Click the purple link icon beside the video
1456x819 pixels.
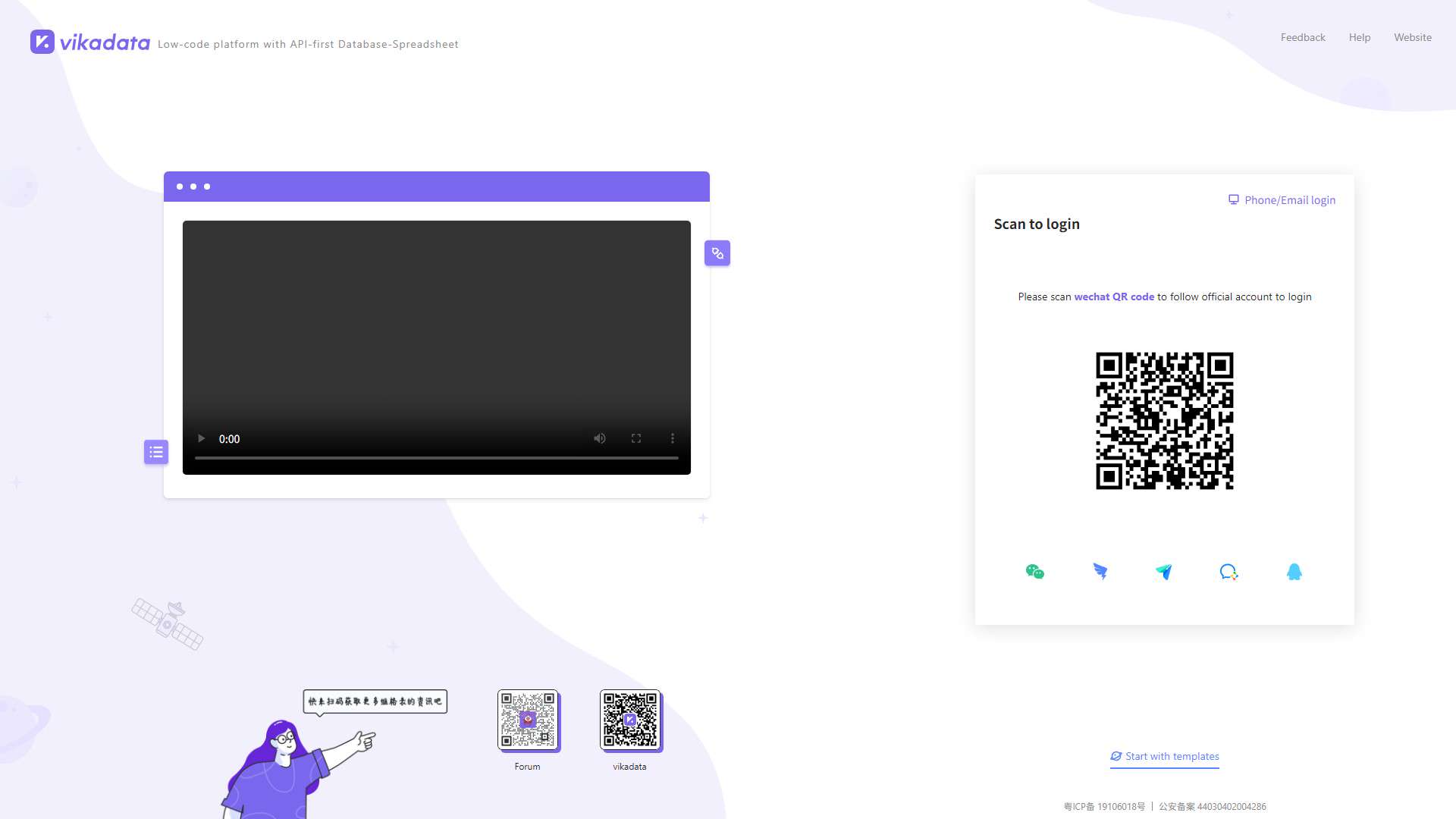point(717,253)
